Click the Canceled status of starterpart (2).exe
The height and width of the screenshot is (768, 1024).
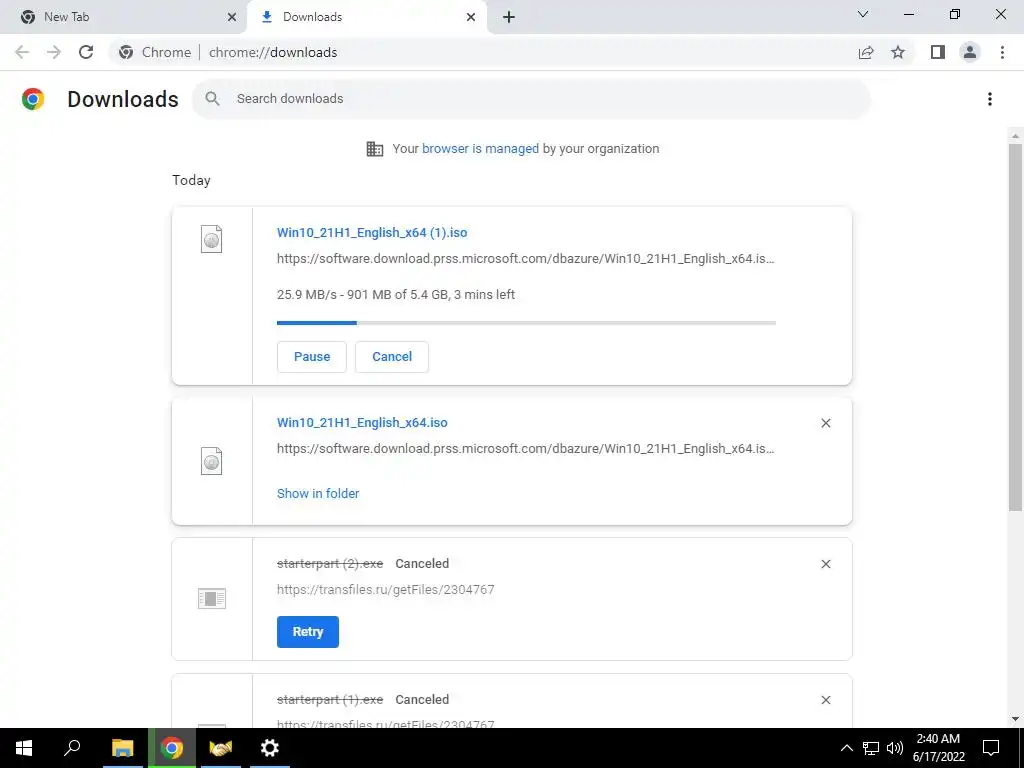click(x=422, y=564)
